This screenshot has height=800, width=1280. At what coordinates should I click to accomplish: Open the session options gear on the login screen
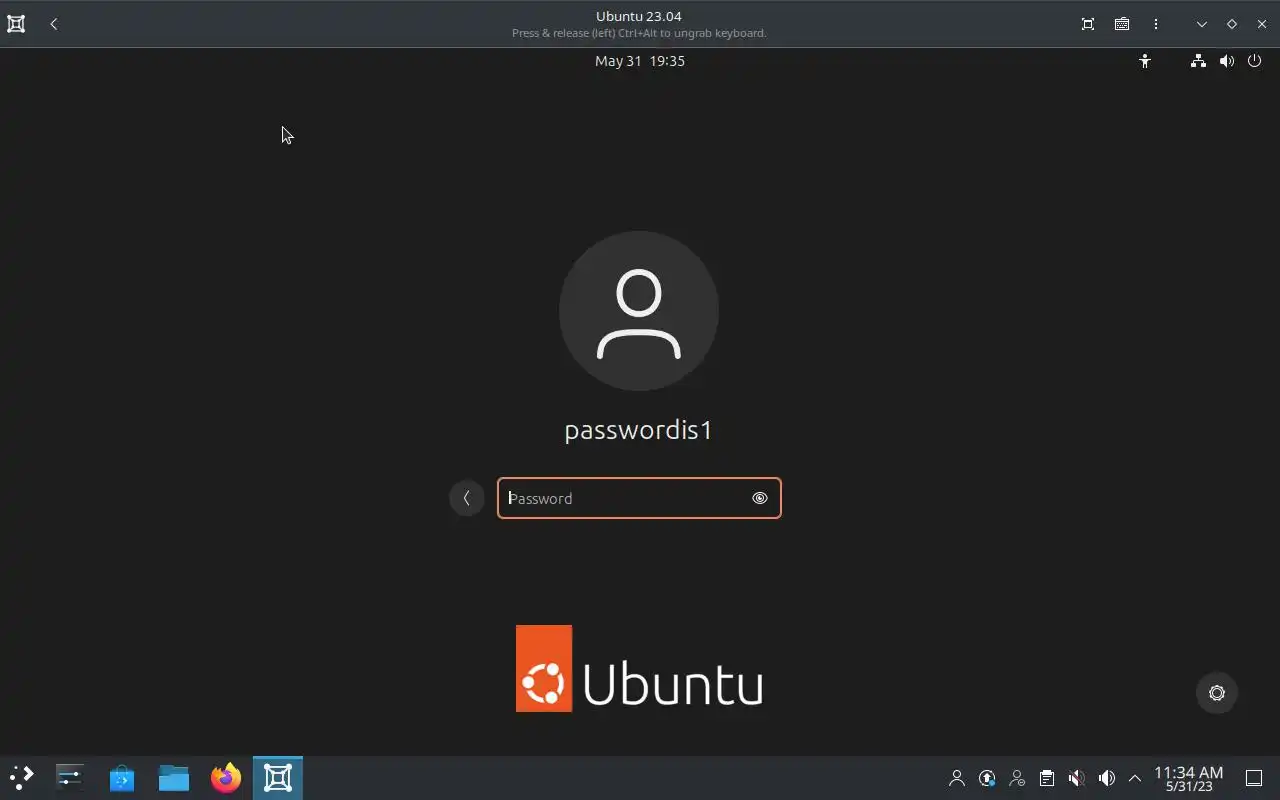1217,693
